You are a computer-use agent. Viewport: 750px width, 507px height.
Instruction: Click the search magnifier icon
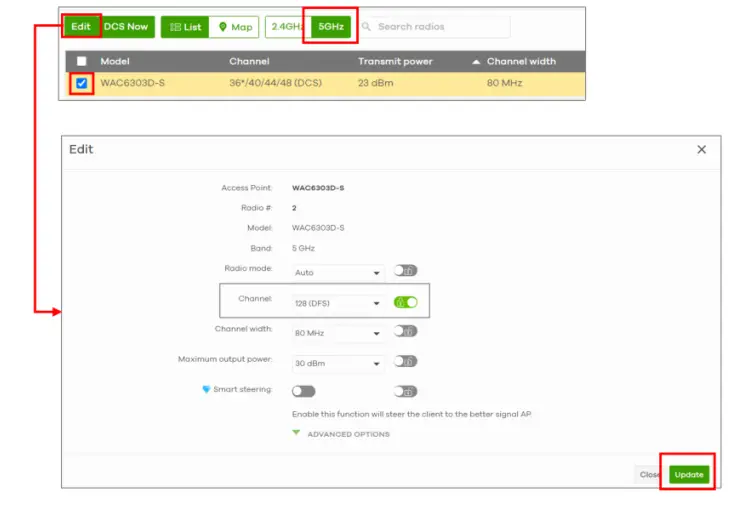click(x=366, y=27)
